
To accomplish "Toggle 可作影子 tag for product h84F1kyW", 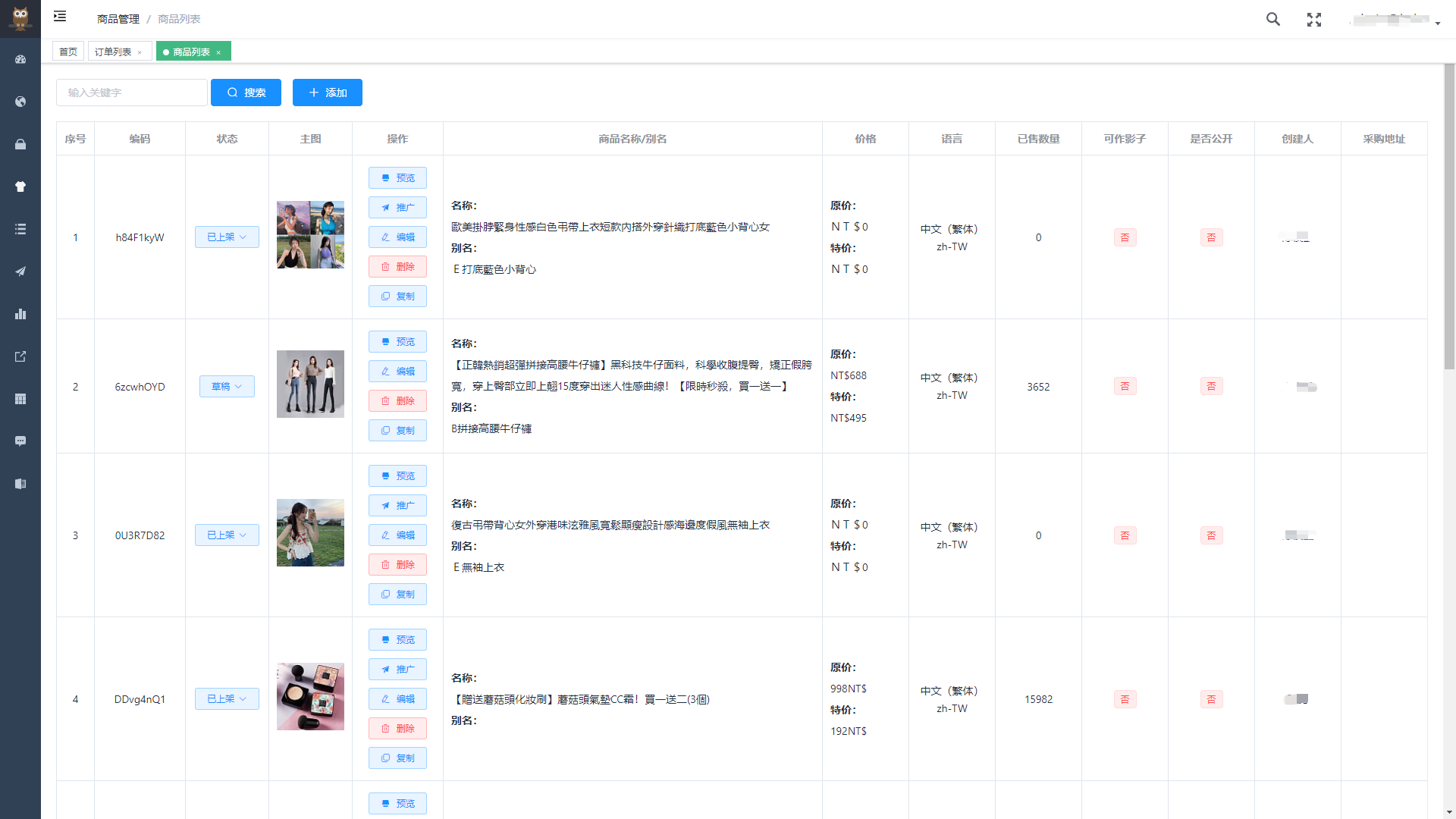I will 1125,237.
